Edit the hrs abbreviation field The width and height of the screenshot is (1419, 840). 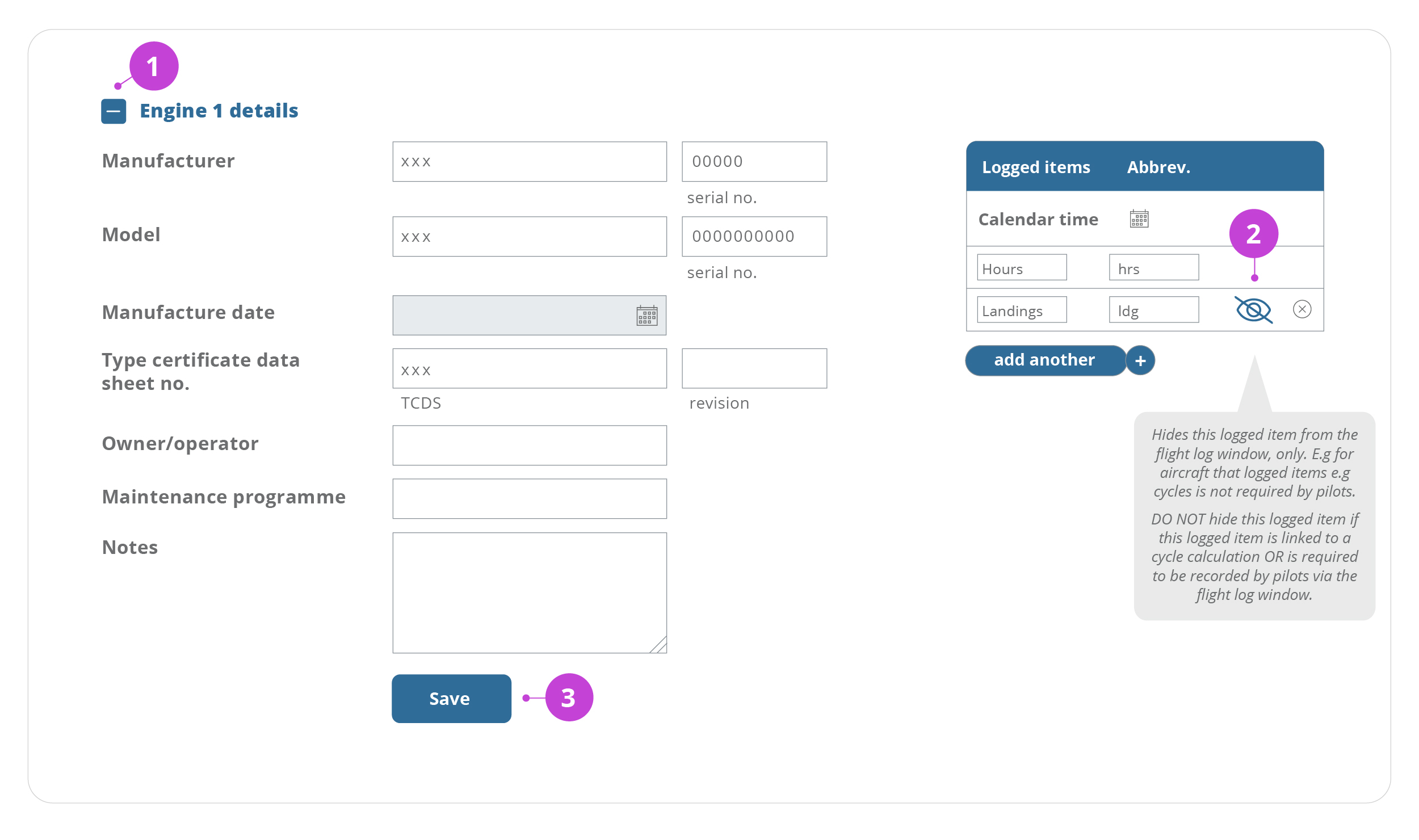coord(1153,268)
